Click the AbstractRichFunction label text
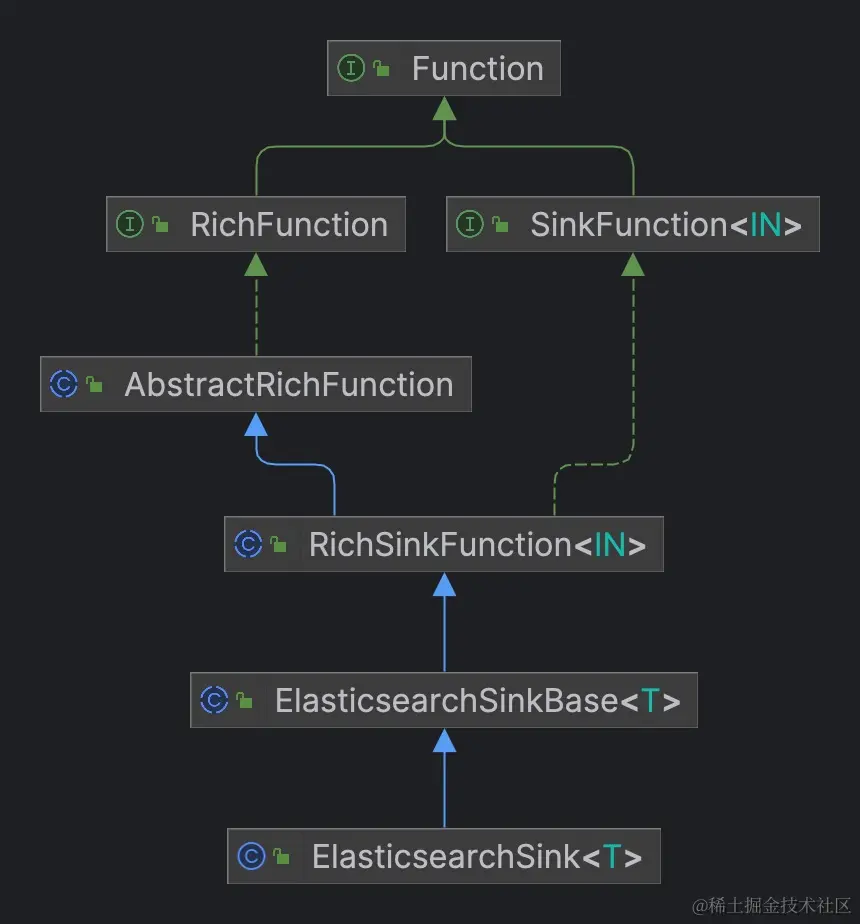860x924 pixels. tap(289, 384)
